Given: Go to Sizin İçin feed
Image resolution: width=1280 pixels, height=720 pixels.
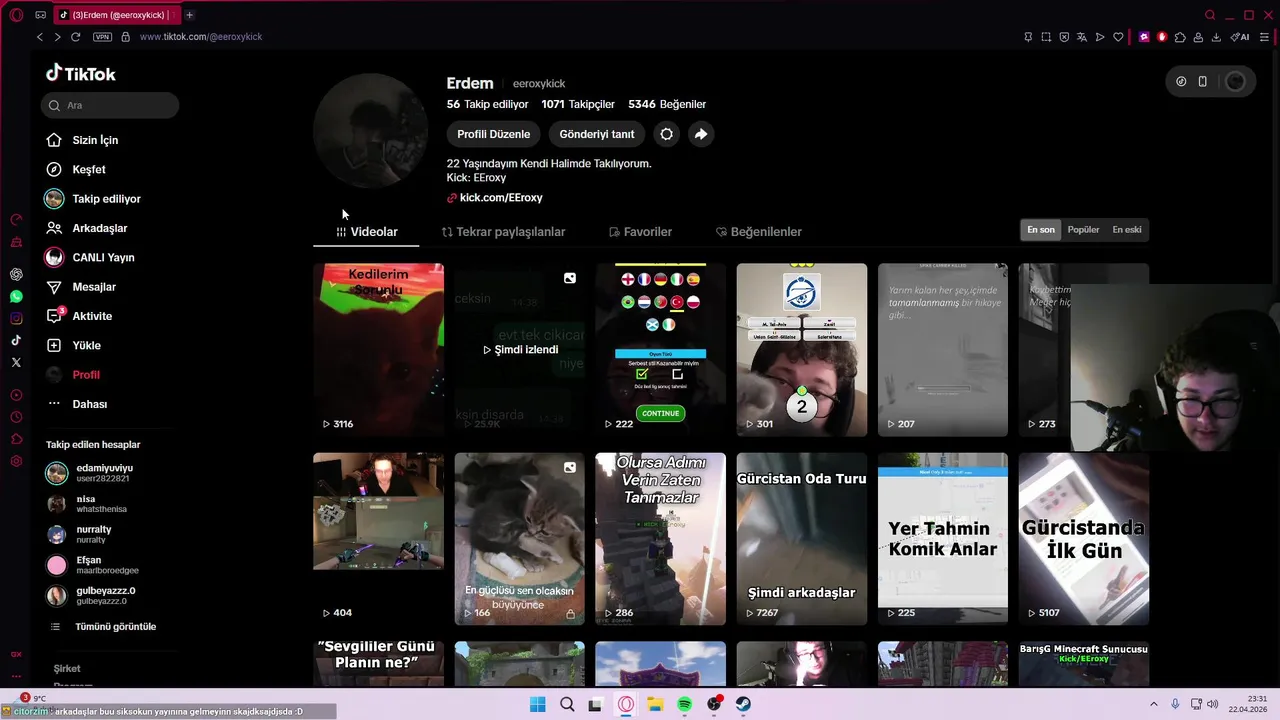Looking at the screenshot, I should 95,140.
